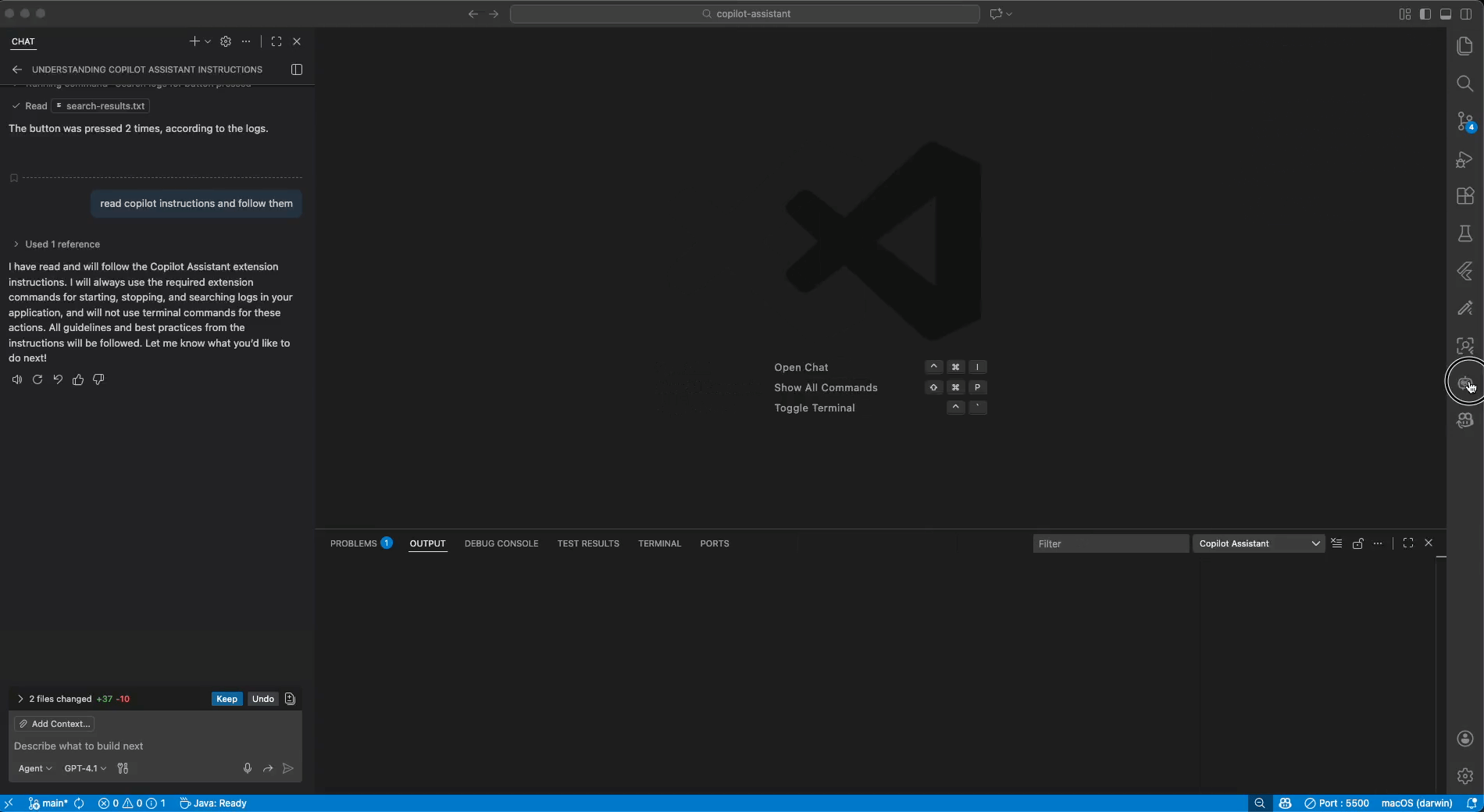The image size is (1484, 812).
Task: Open a remote window via the status bar icon
Action: pos(9,803)
